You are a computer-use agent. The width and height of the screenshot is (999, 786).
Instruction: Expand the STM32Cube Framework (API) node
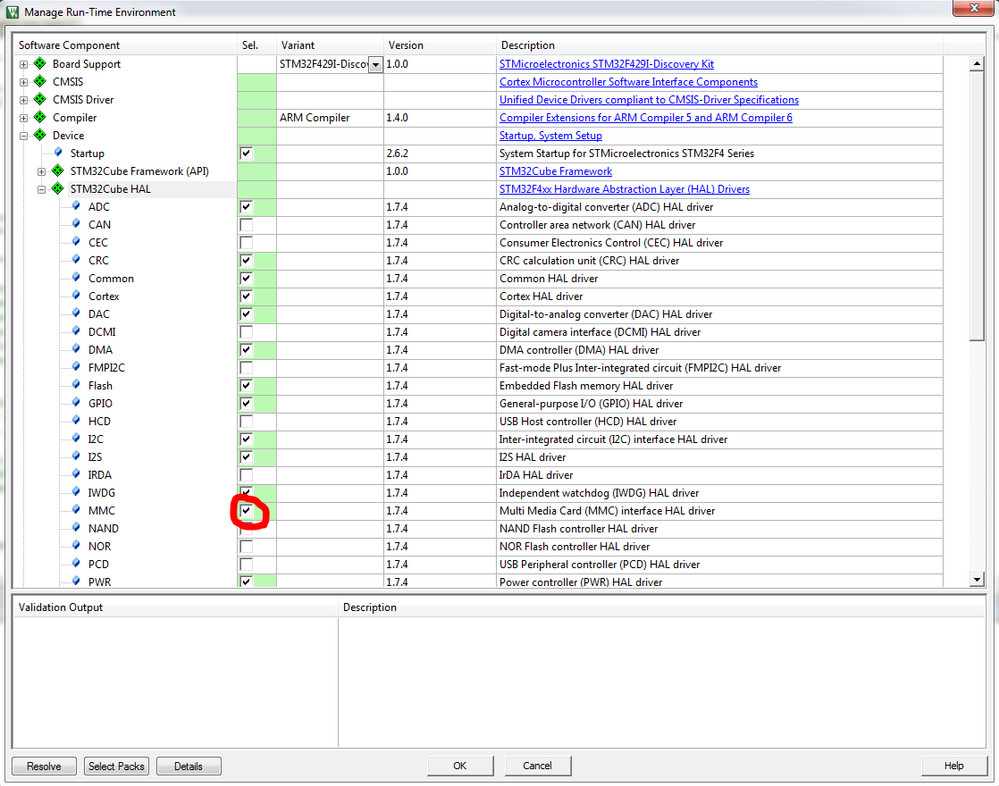pyautogui.click(x=41, y=171)
